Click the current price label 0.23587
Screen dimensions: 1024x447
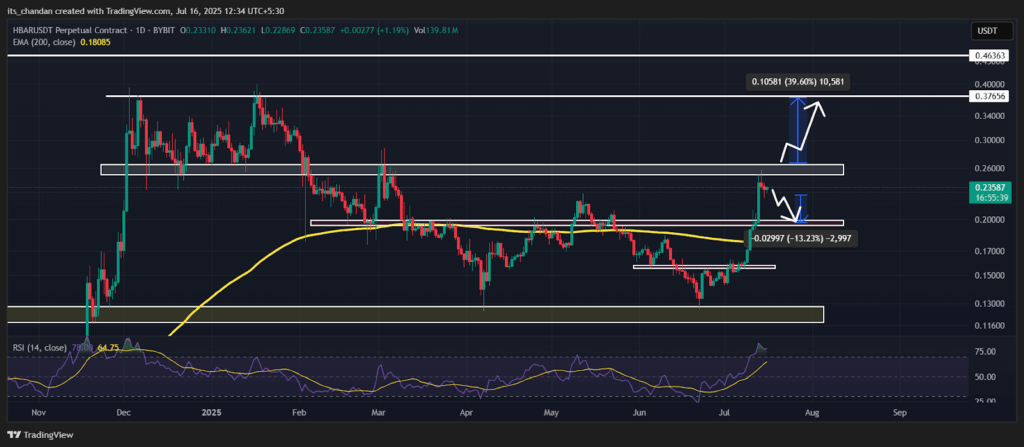click(x=991, y=188)
